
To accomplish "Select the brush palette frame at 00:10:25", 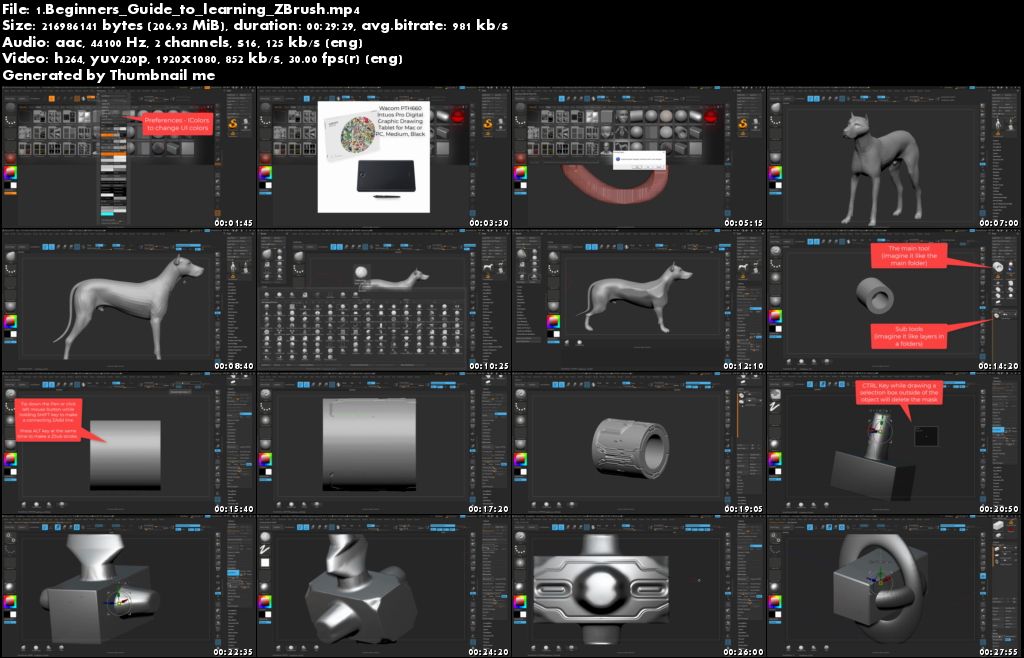I will point(383,300).
